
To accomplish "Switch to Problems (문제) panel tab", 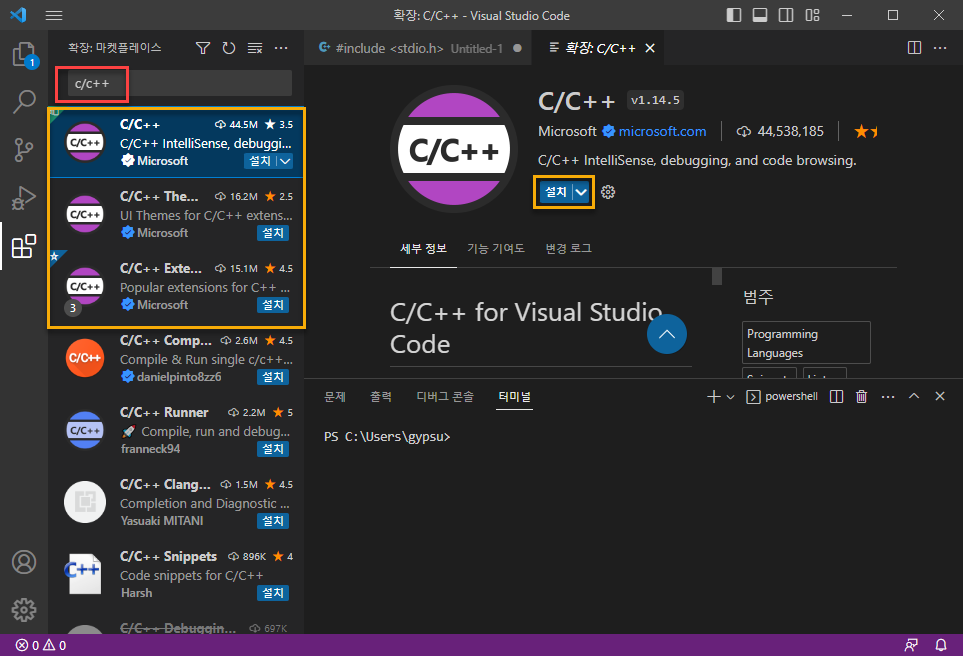I will 335,397.
